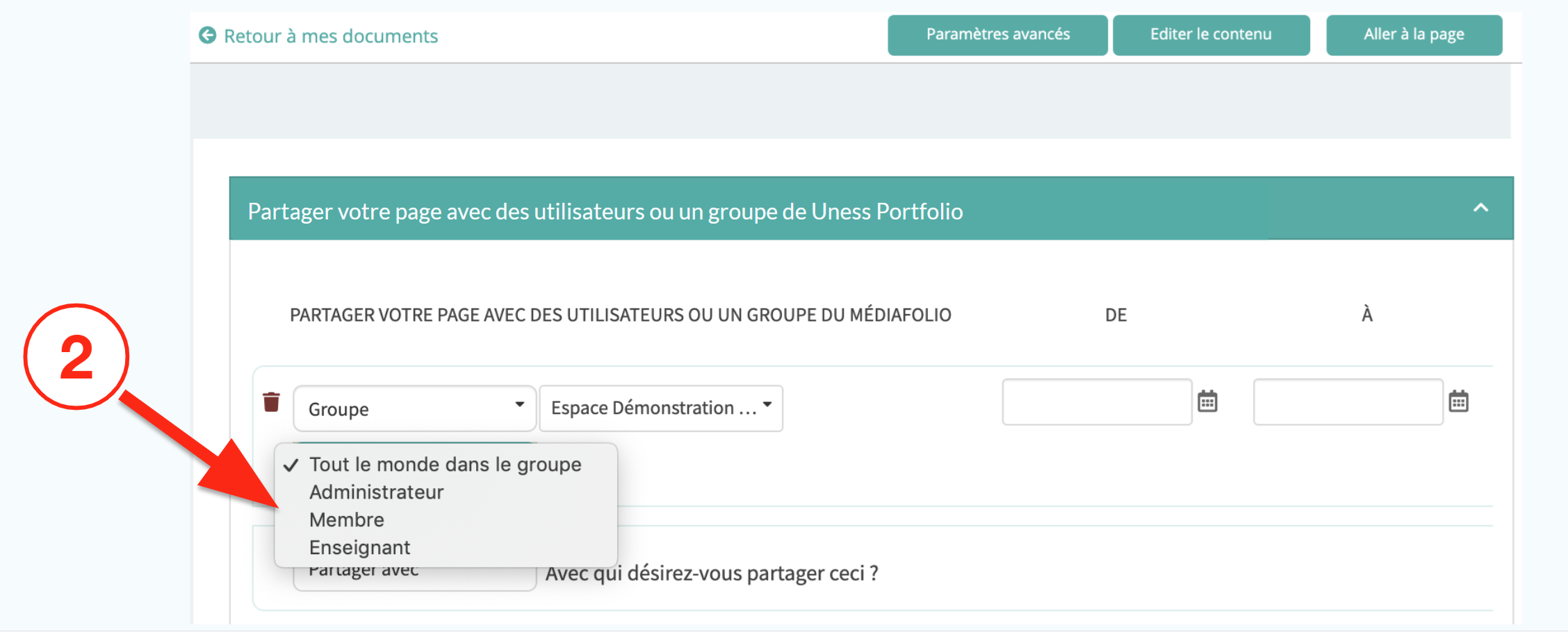
Task: Collapse the sharing panel with the chevron
Action: pos(1480,208)
